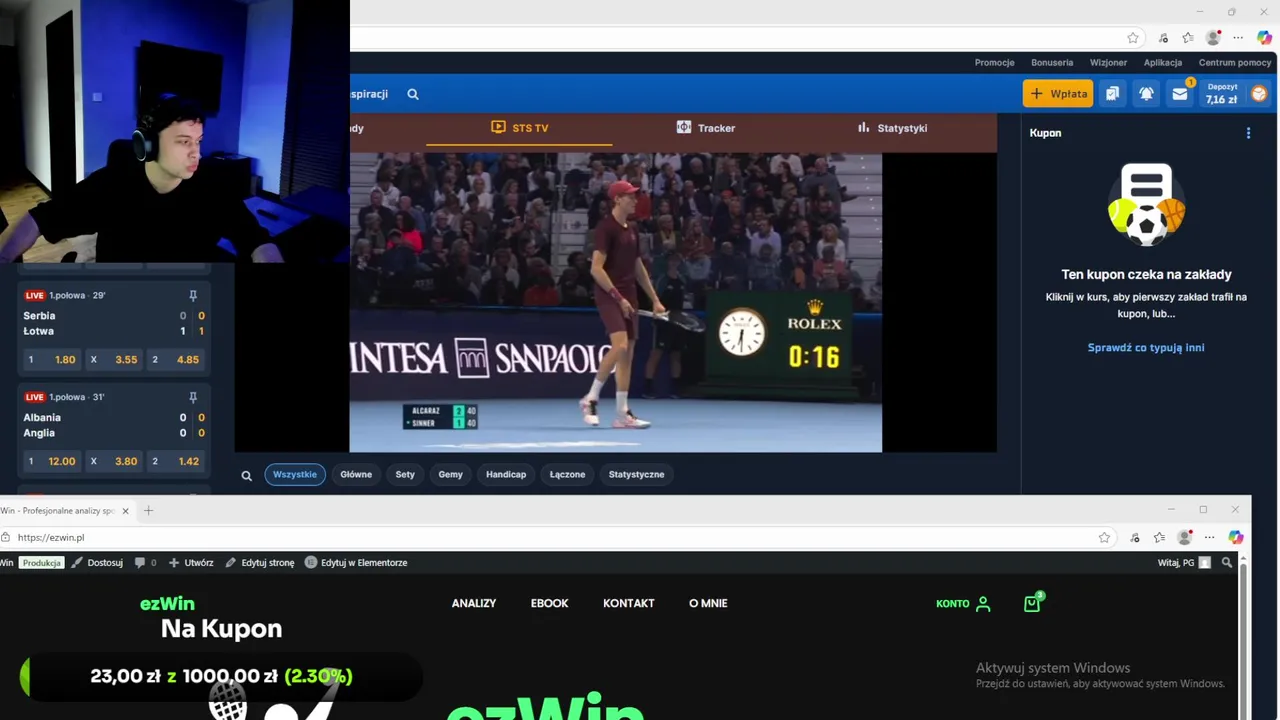Open Wizjoner in the top menu
Image resolution: width=1280 pixels, height=720 pixels.
pos(1108,62)
